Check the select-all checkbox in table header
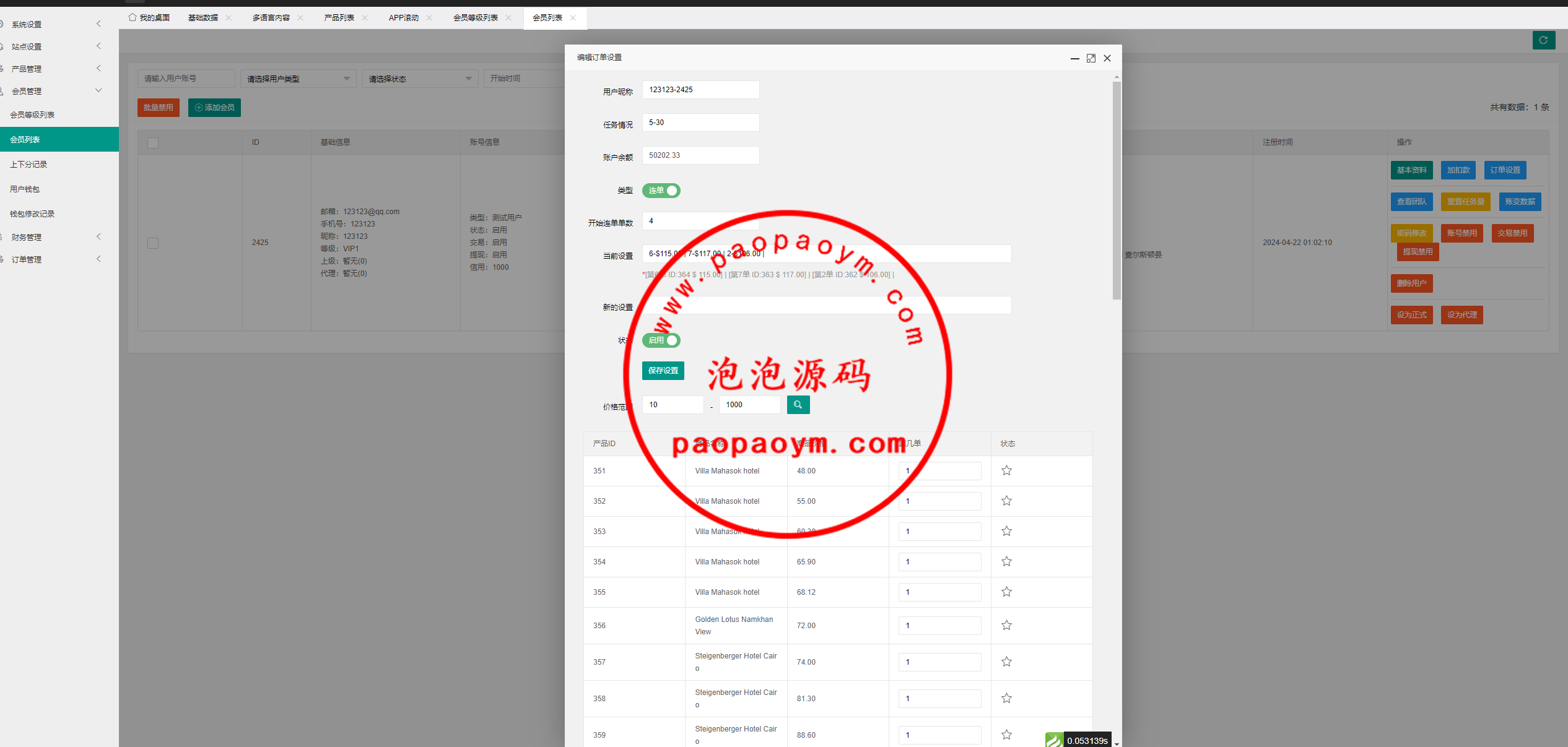 [153, 143]
